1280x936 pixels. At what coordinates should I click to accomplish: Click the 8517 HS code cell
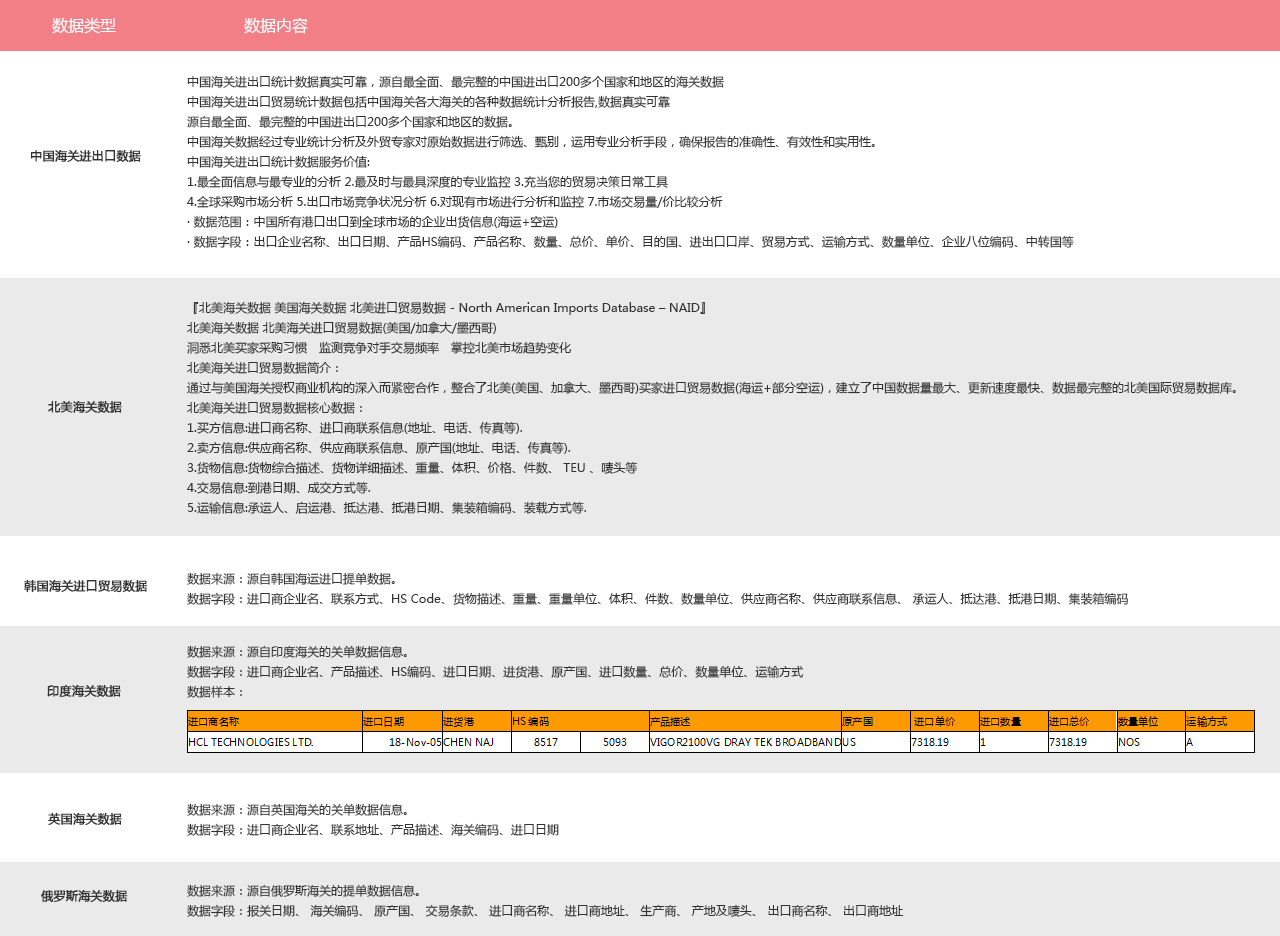tap(546, 742)
